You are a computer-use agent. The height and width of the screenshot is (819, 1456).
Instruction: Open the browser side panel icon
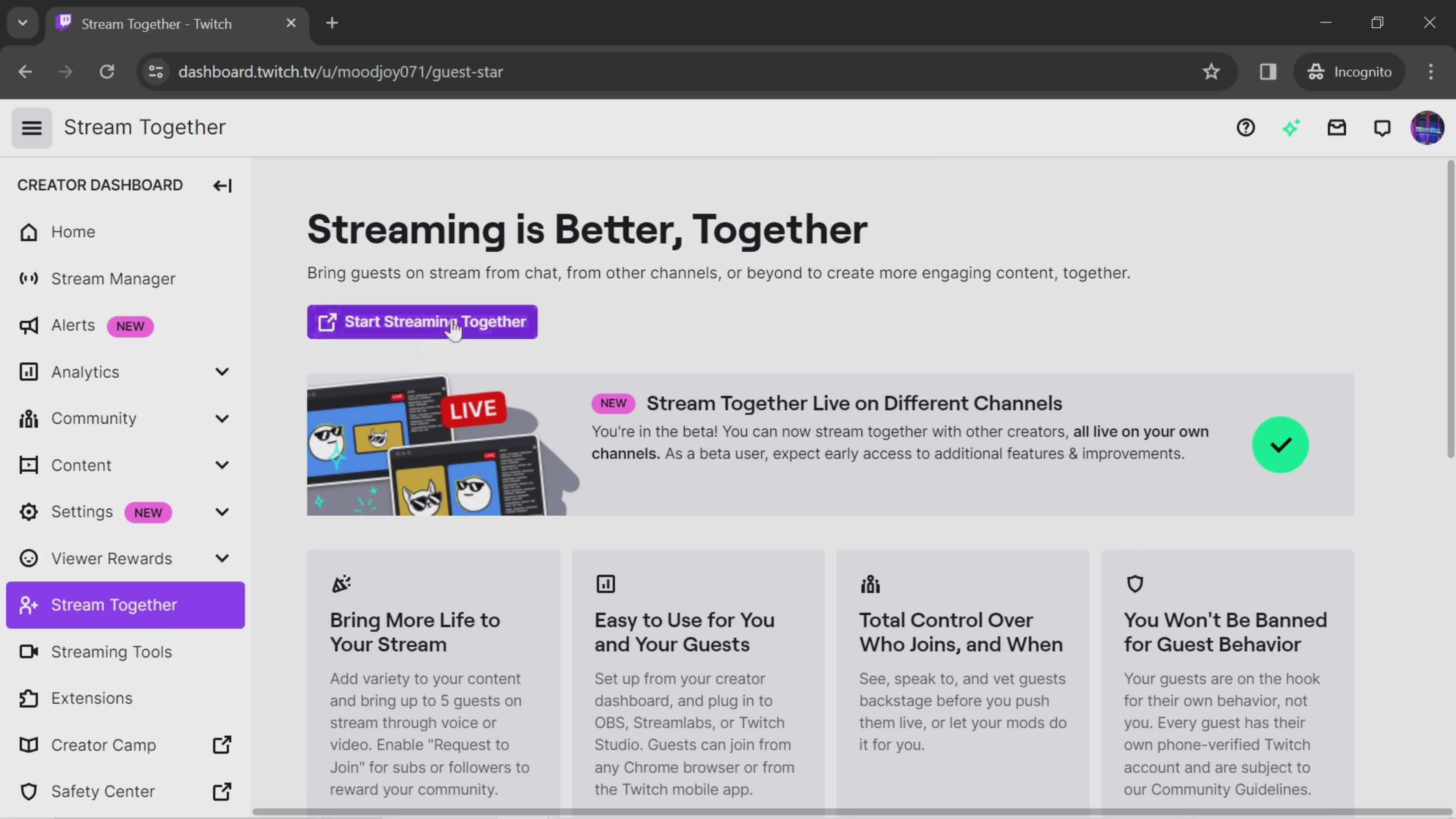(1268, 72)
